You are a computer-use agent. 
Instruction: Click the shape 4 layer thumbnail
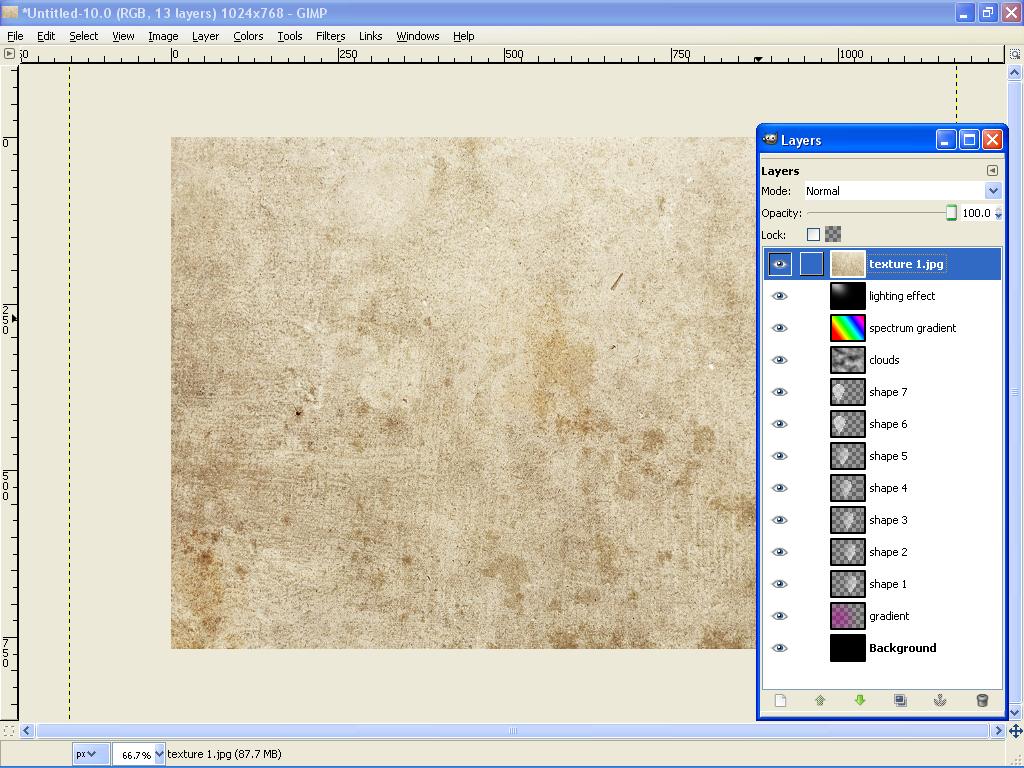point(848,488)
